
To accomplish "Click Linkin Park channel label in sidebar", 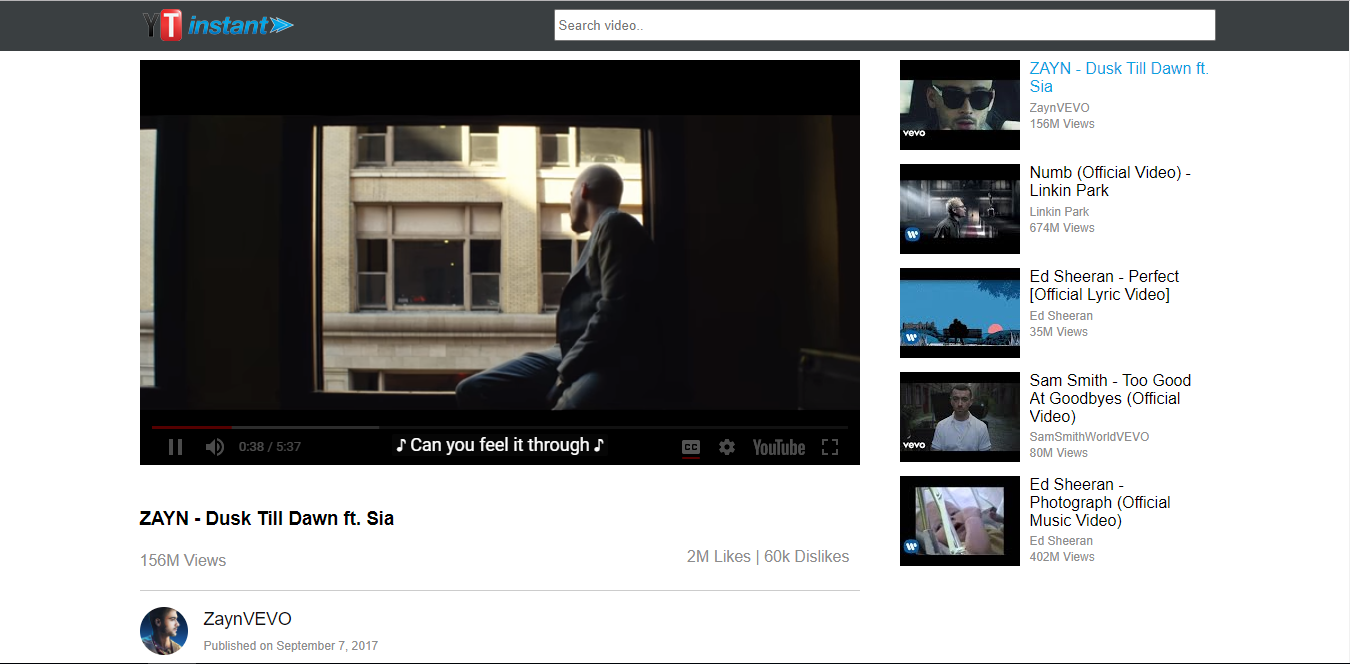I will (x=1059, y=212).
